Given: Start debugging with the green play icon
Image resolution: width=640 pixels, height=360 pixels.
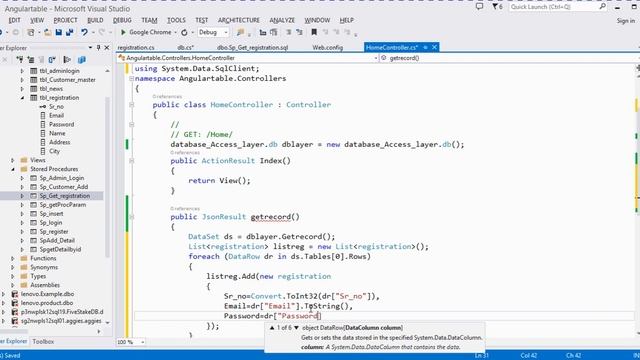Looking at the screenshot, I should click(123, 32).
